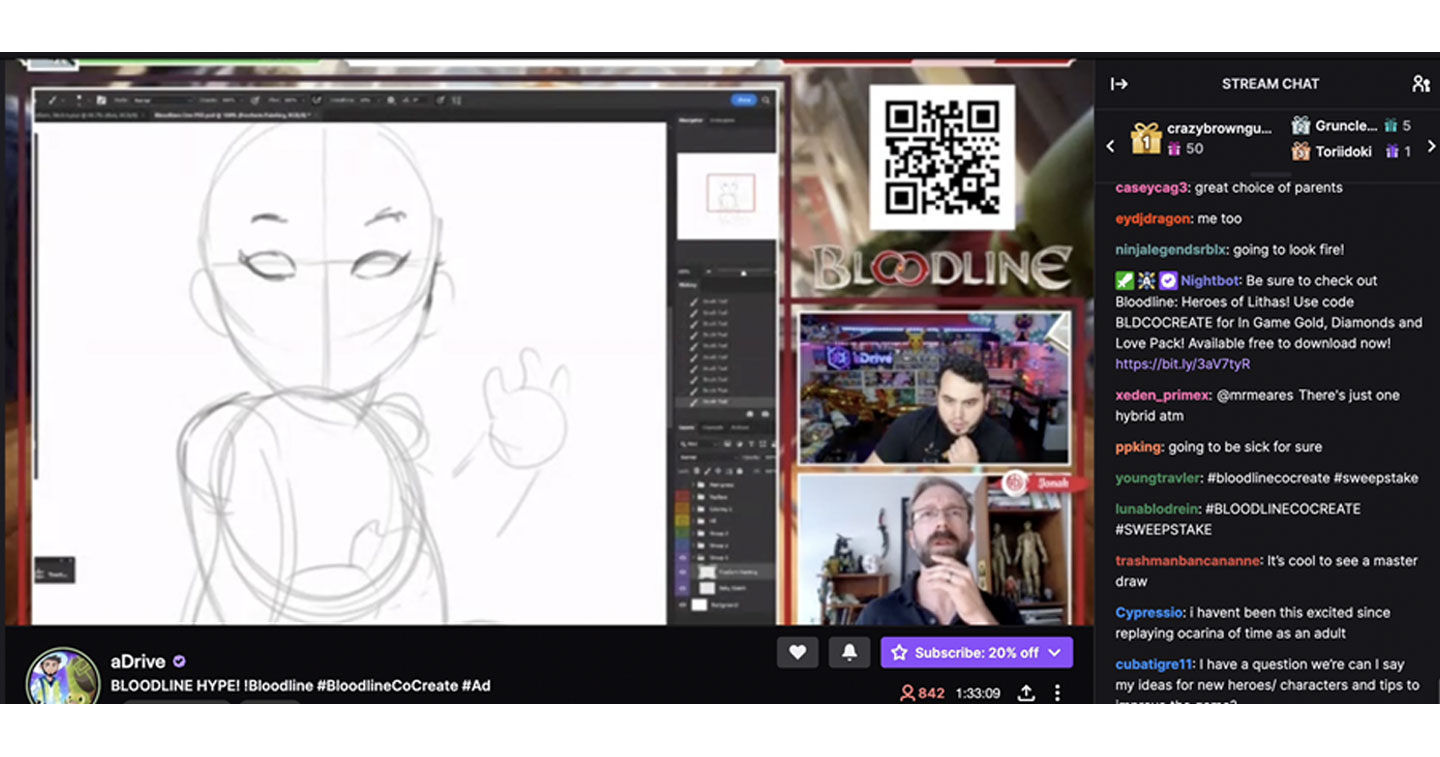
Task: Switch to the Navigator panel tab
Action: click(690, 121)
